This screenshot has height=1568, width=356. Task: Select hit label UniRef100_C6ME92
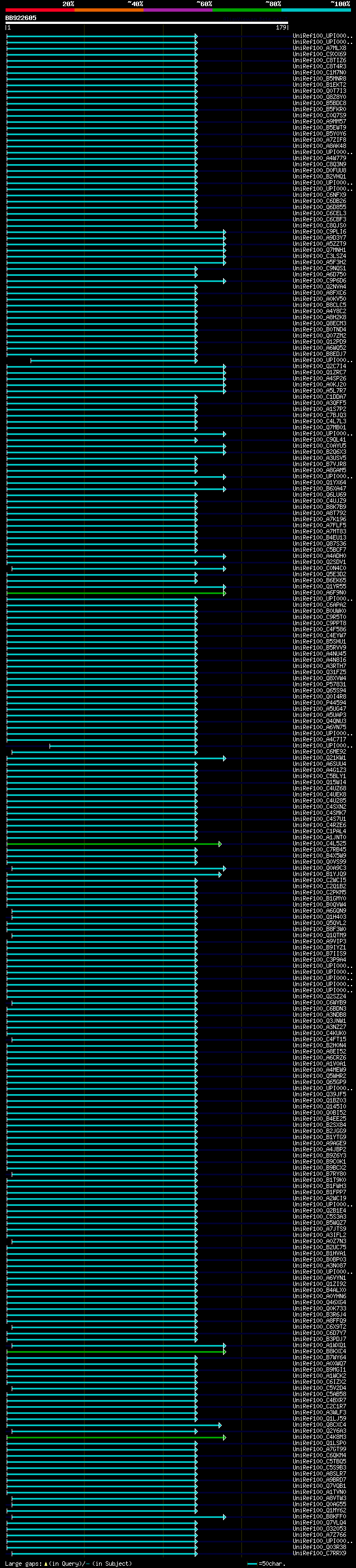(x=319, y=752)
